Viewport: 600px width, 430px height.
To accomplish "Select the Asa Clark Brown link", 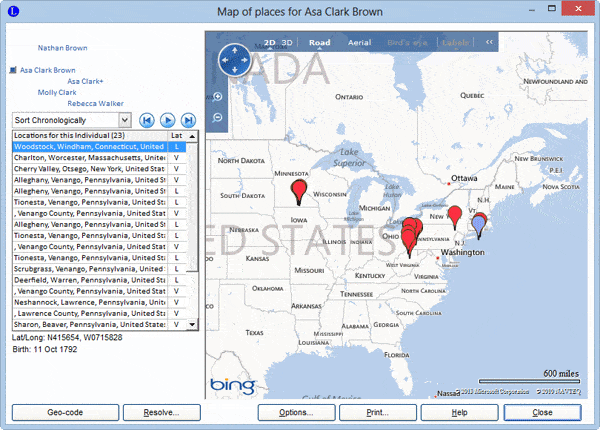I will coord(48,70).
